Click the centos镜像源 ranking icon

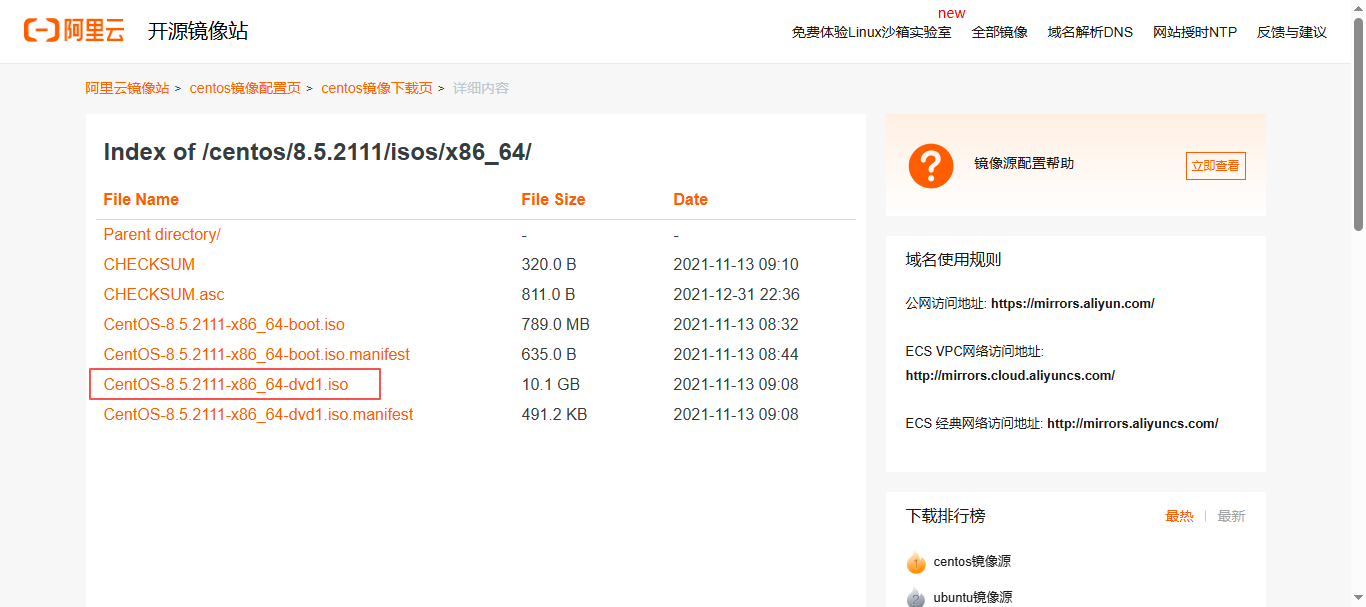[916, 562]
